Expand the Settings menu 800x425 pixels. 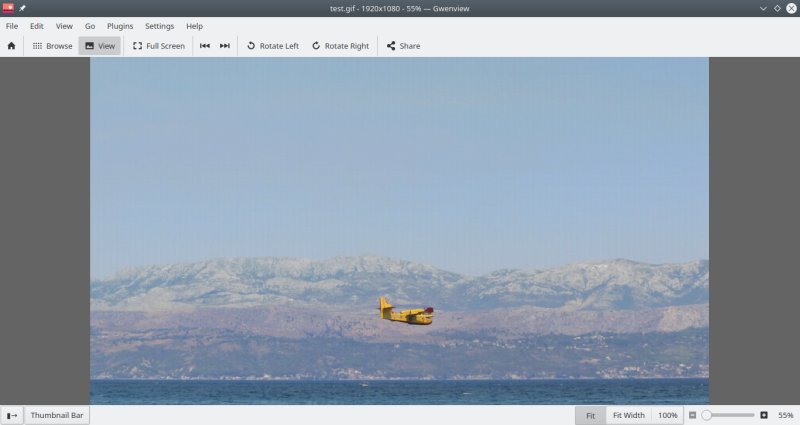click(159, 26)
